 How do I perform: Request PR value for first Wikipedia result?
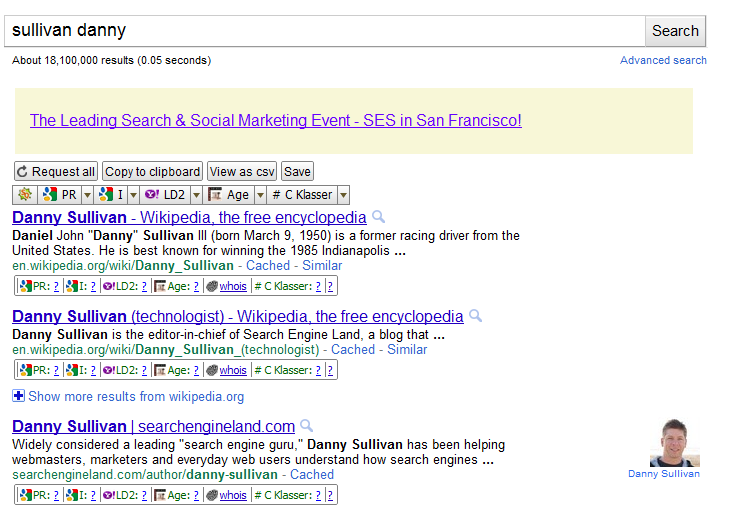[x=56, y=286]
